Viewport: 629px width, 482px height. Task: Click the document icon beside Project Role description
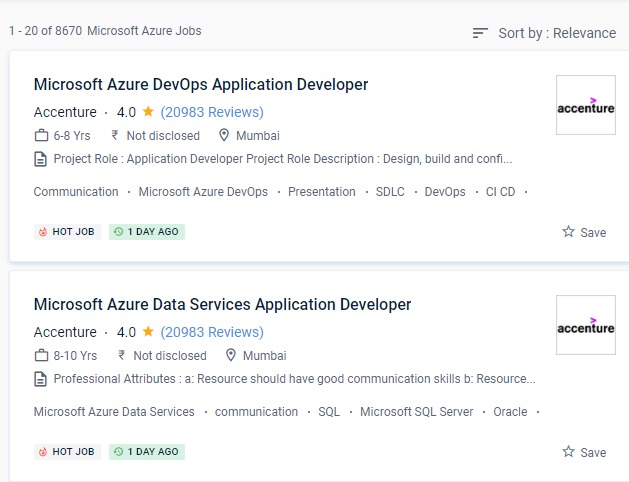[41, 159]
